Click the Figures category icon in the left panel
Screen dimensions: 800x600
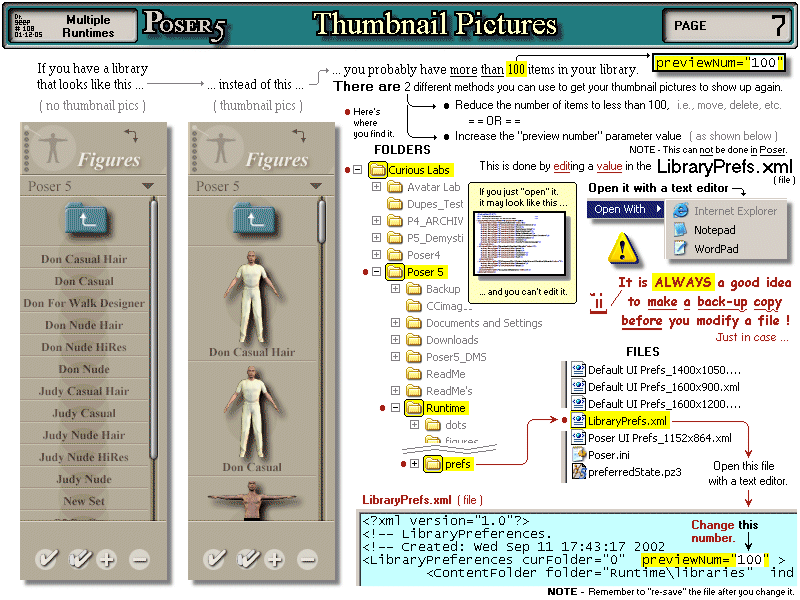[x=52, y=148]
